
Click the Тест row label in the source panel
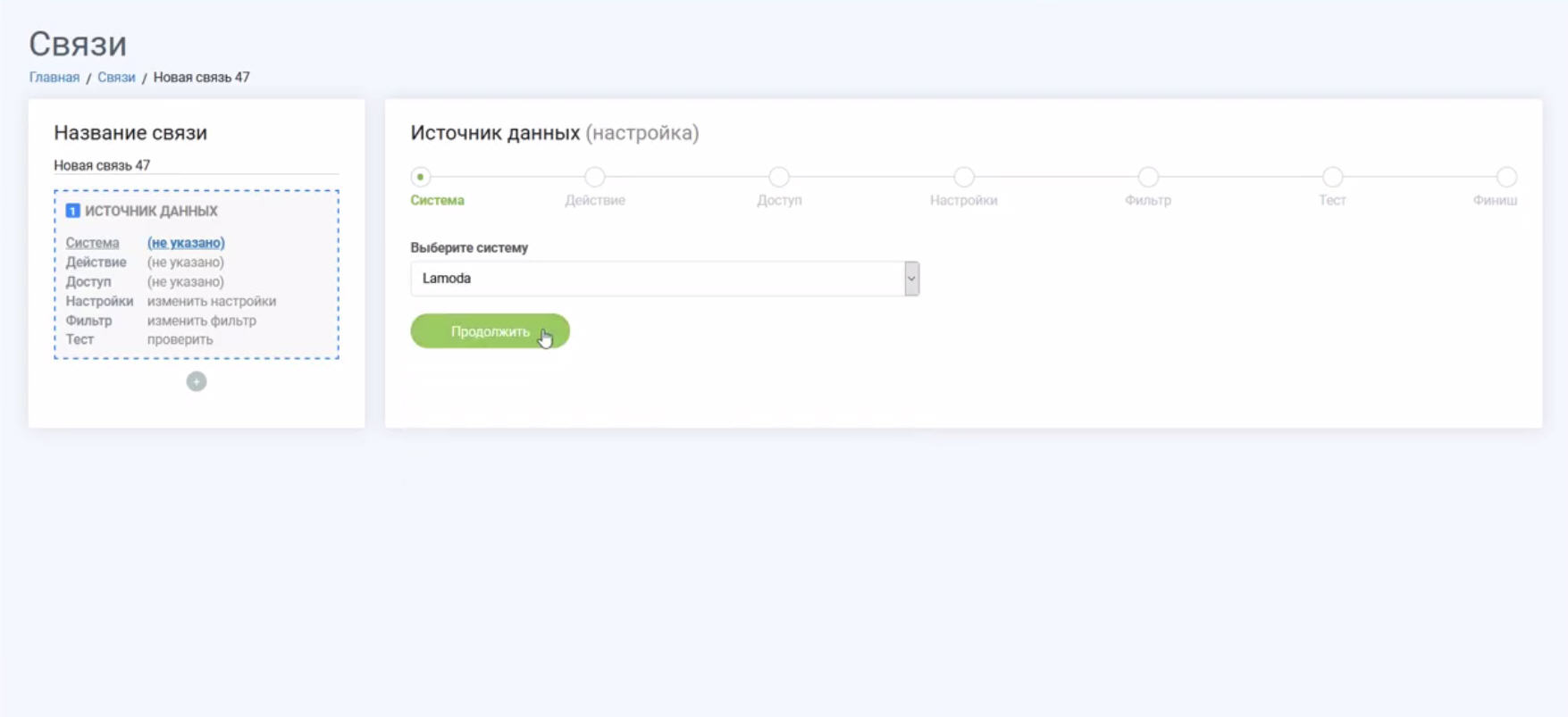coord(80,339)
